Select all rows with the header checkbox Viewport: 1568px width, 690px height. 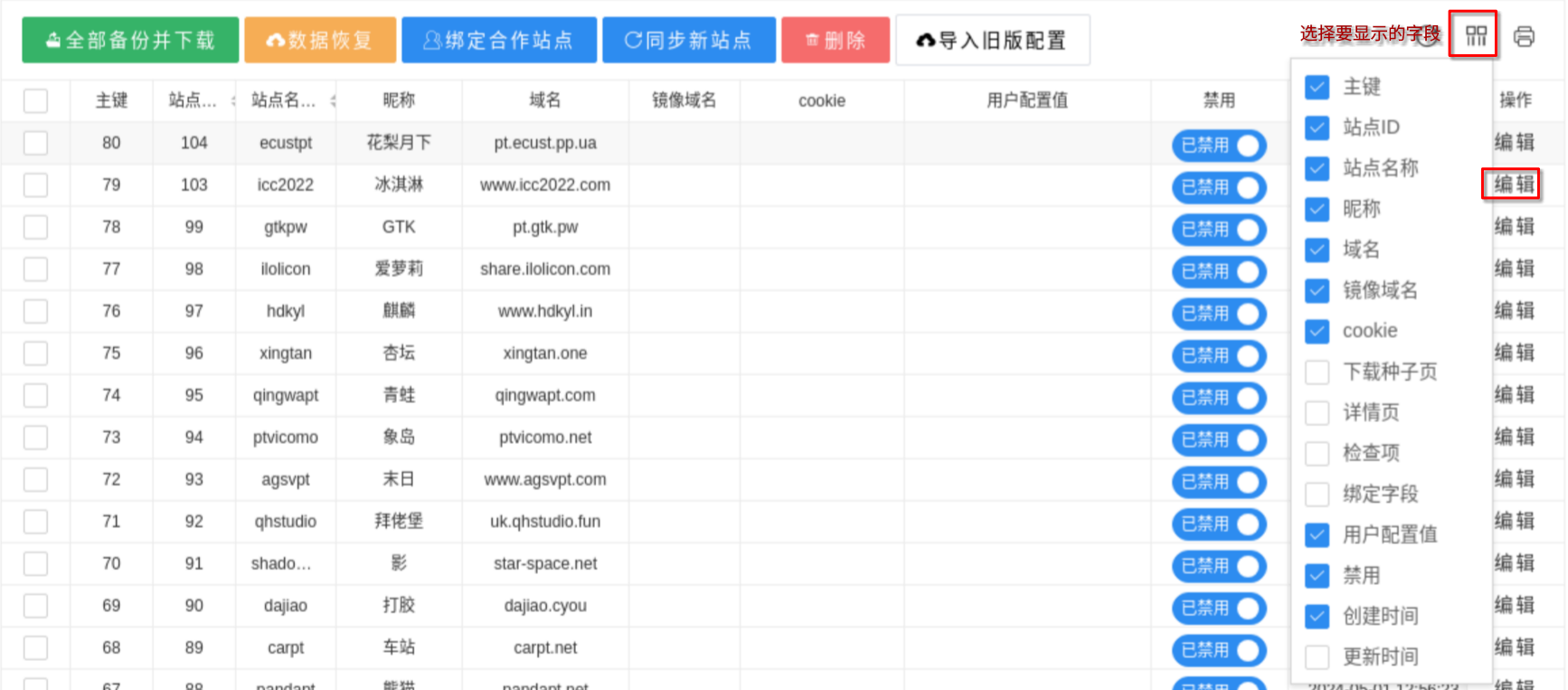tap(35, 100)
